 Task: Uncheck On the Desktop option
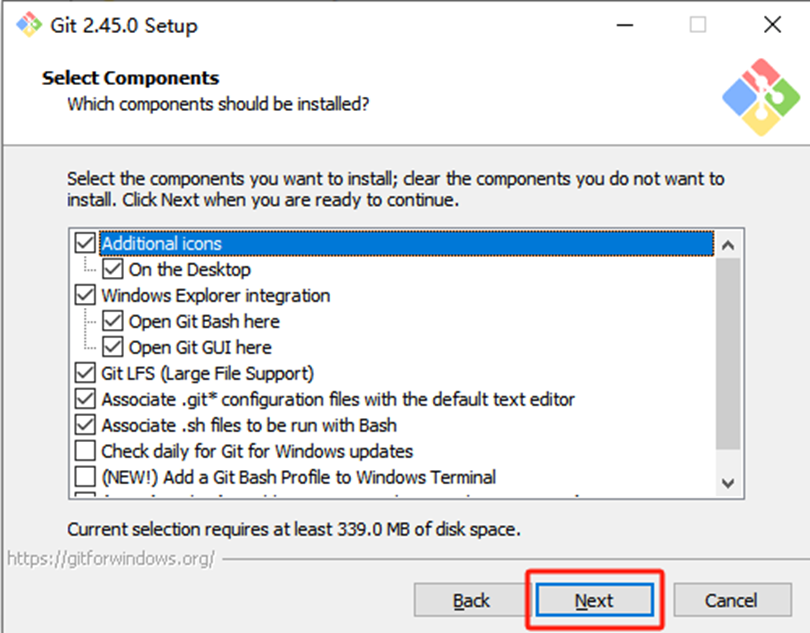tap(112, 269)
